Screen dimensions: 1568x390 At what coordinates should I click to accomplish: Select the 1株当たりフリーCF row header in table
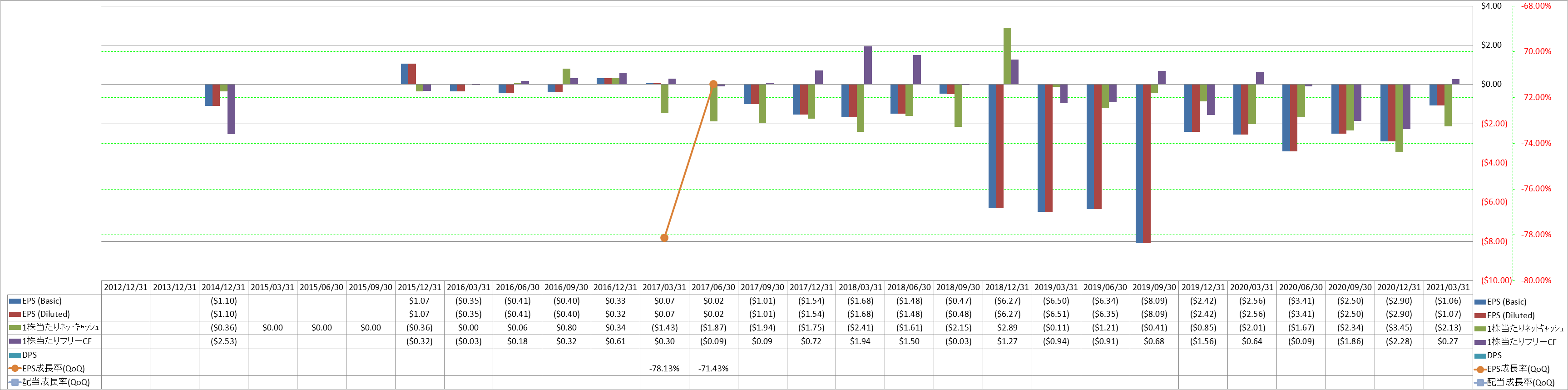tap(54, 341)
